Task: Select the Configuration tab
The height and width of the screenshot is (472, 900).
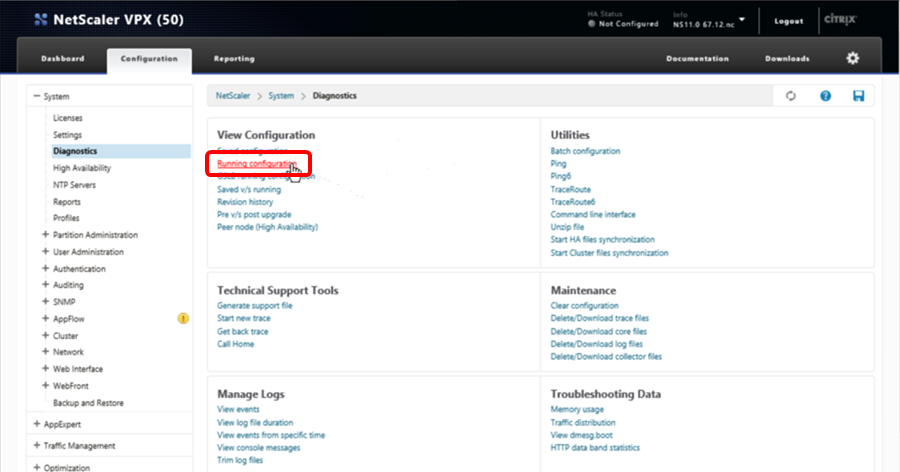Action: pyautogui.click(x=149, y=59)
